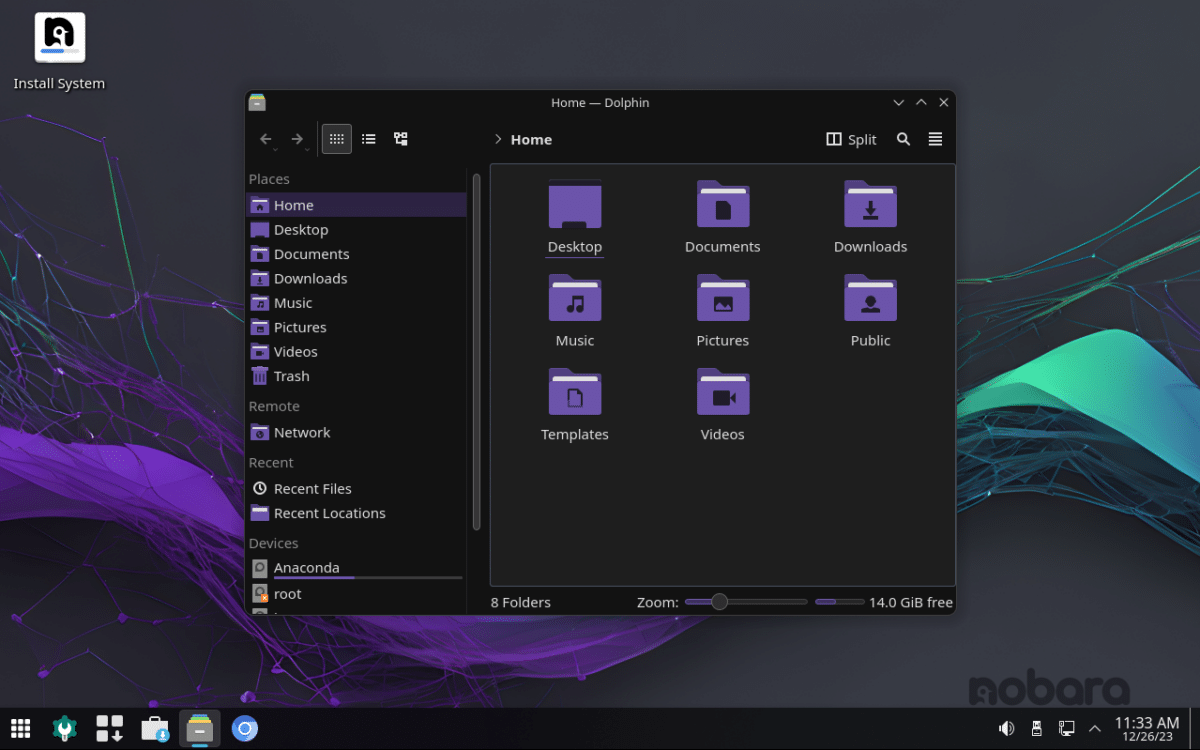Open the Anaconda device entry
Screen dimensions: 1200x750
[x=307, y=567]
